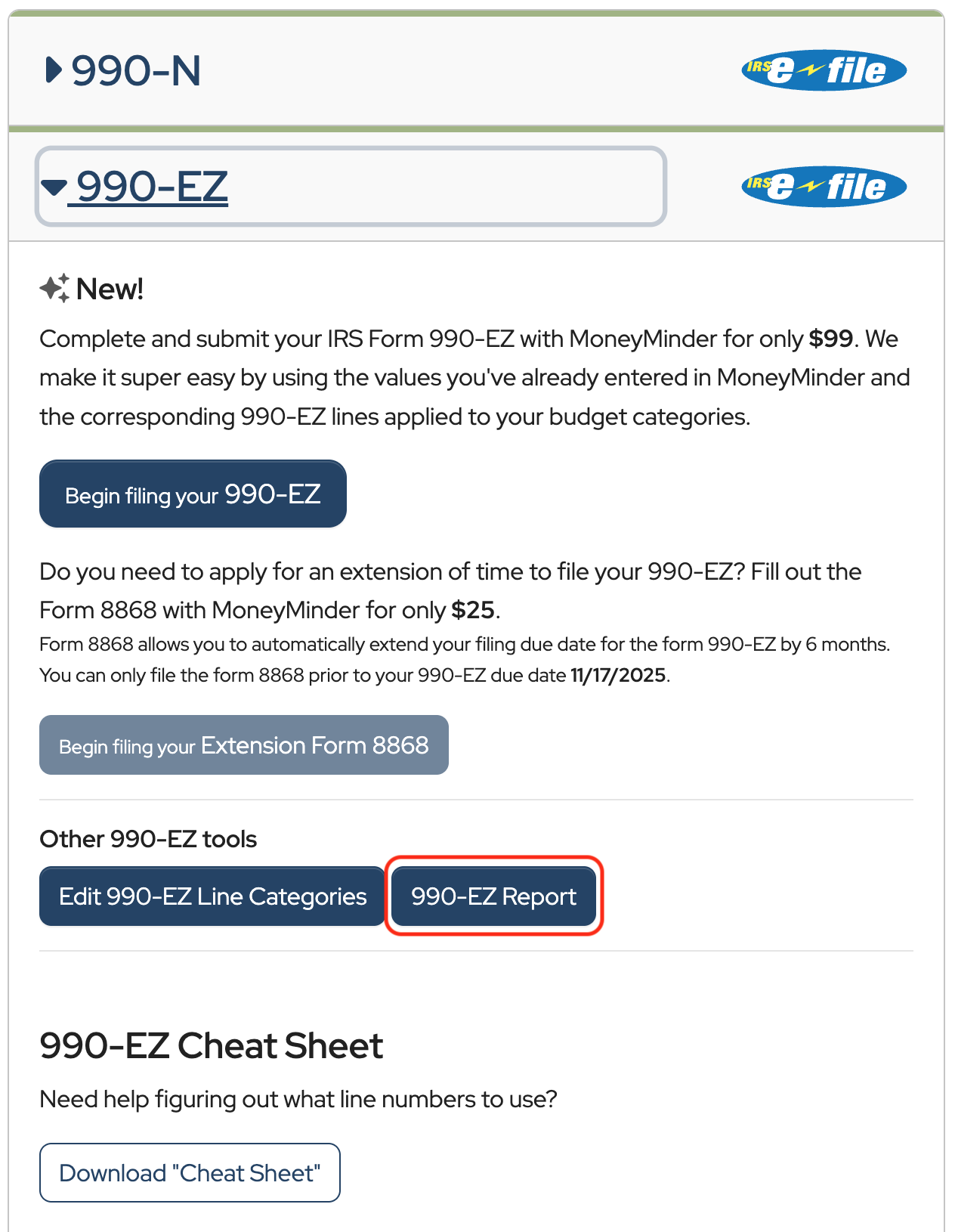Expand the 990-N section arrow
This screenshot has width=955, height=1232.
tap(53, 70)
